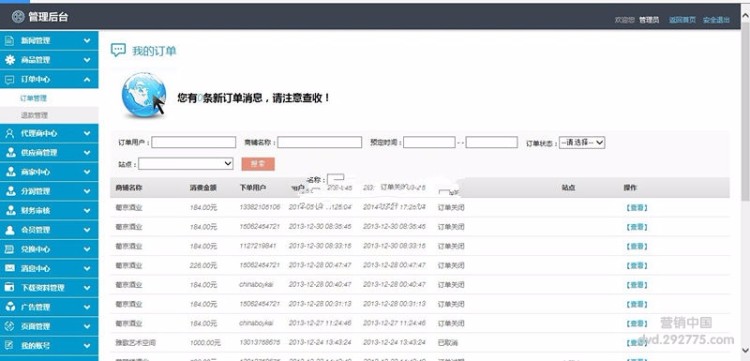Click 查看 for order 2013-12-27 11:24:46
The width and height of the screenshot is (750, 361).
pyautogui.click(x=637, y=323)
